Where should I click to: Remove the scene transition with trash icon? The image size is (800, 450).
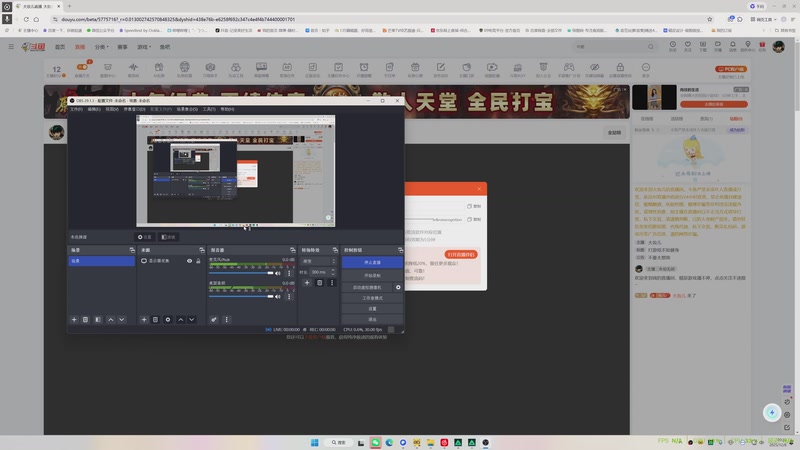pyautogui.click(x=319, y=283)
